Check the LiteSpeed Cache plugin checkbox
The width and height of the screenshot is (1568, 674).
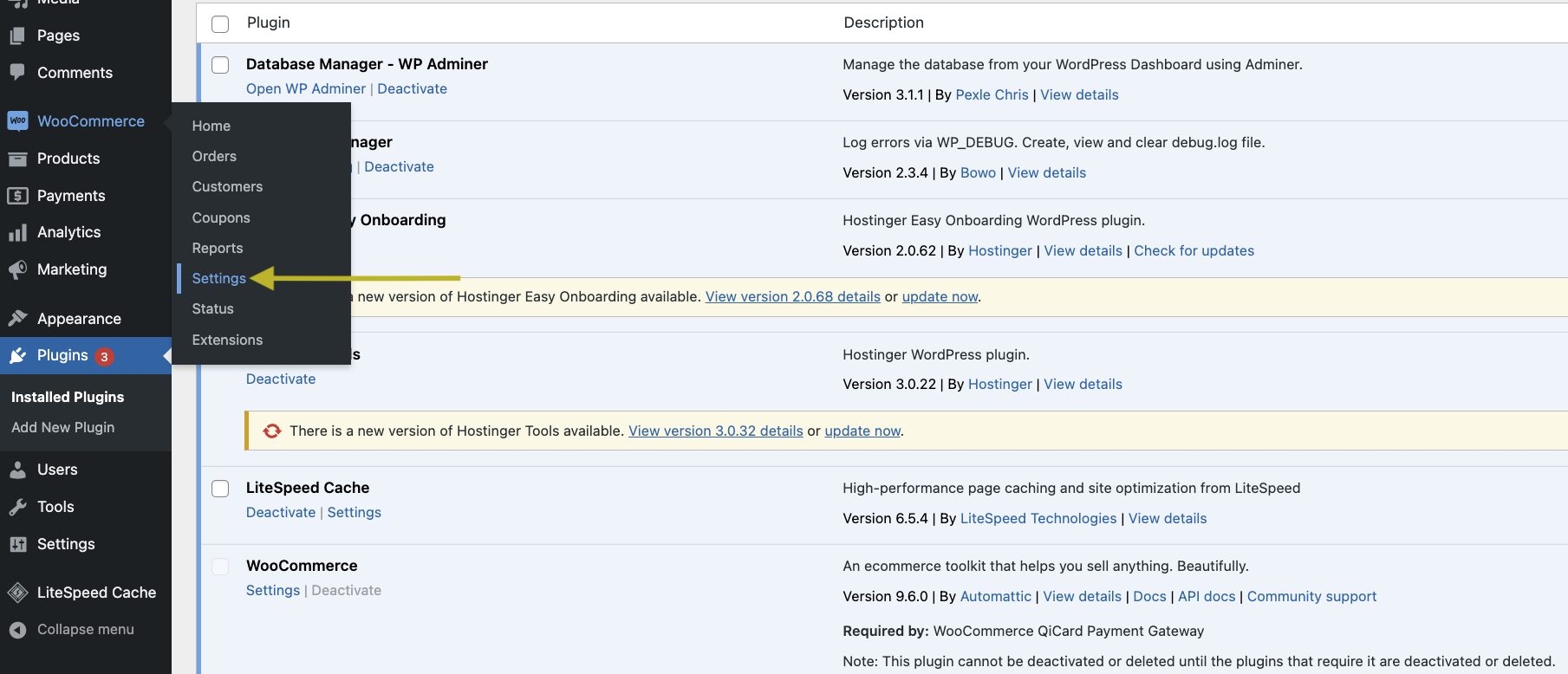[x=220, y=489]
